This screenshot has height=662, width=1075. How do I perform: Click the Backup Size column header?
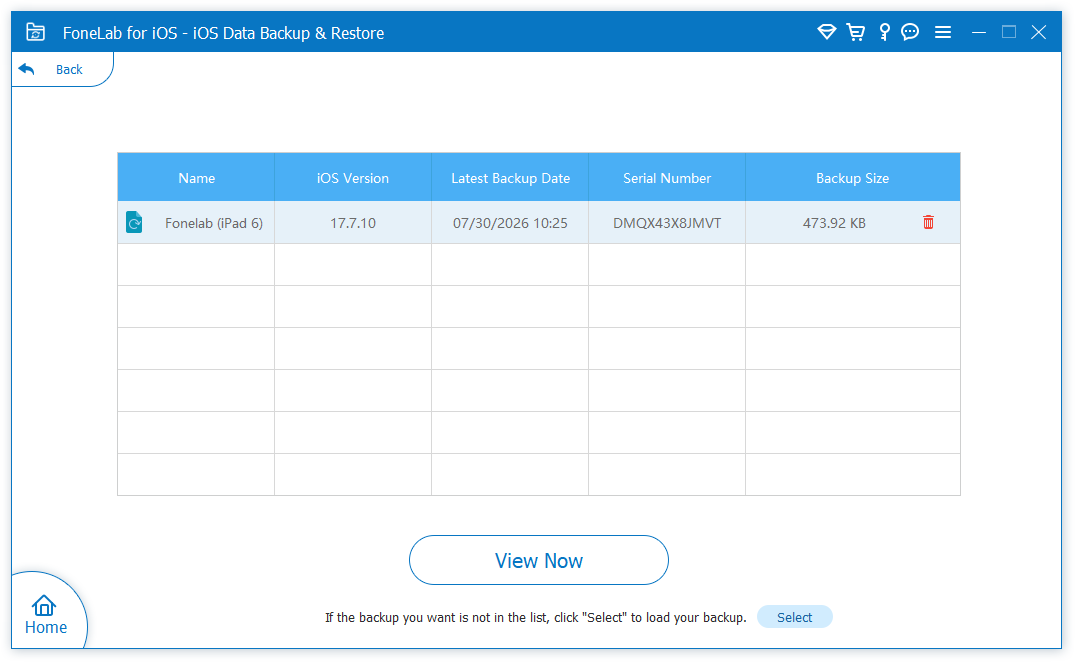pyautogui.click(x=853, y=177)
